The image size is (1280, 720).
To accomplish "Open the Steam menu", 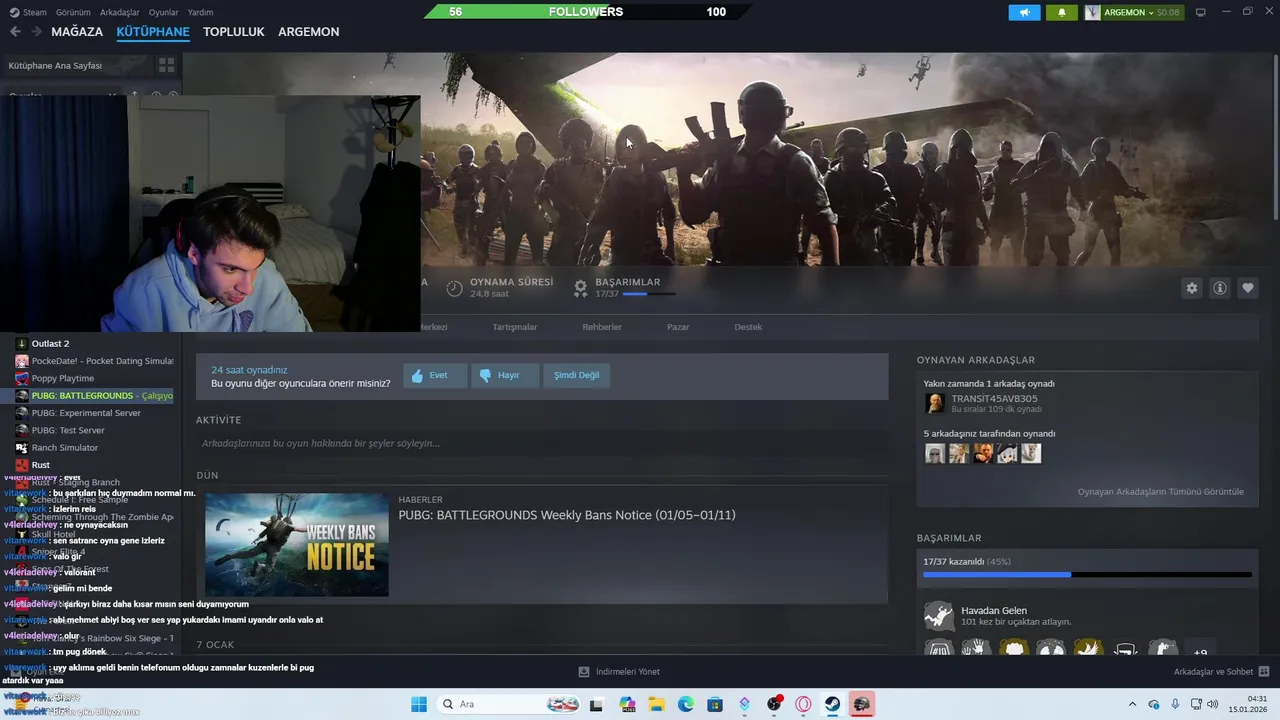I will click(28, 12).
